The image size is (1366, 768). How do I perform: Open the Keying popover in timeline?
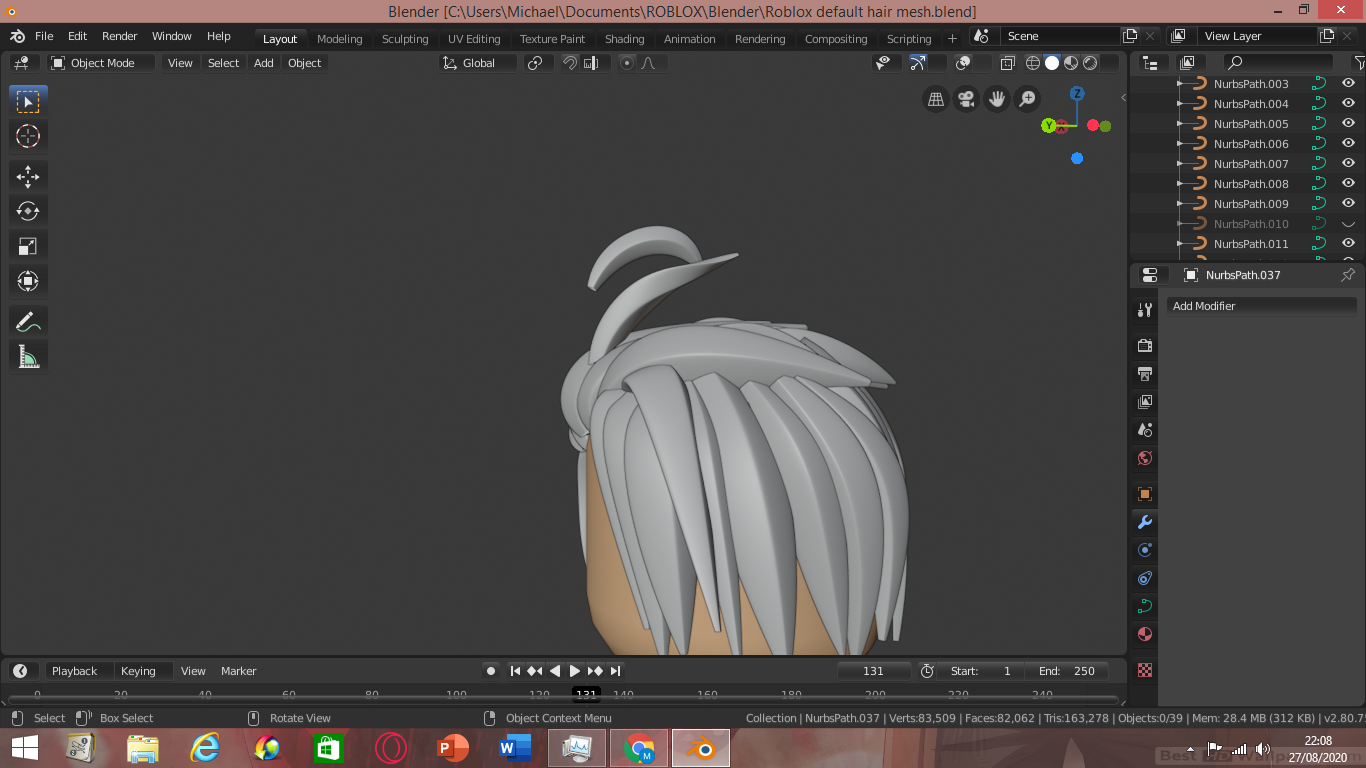point(138,671)
